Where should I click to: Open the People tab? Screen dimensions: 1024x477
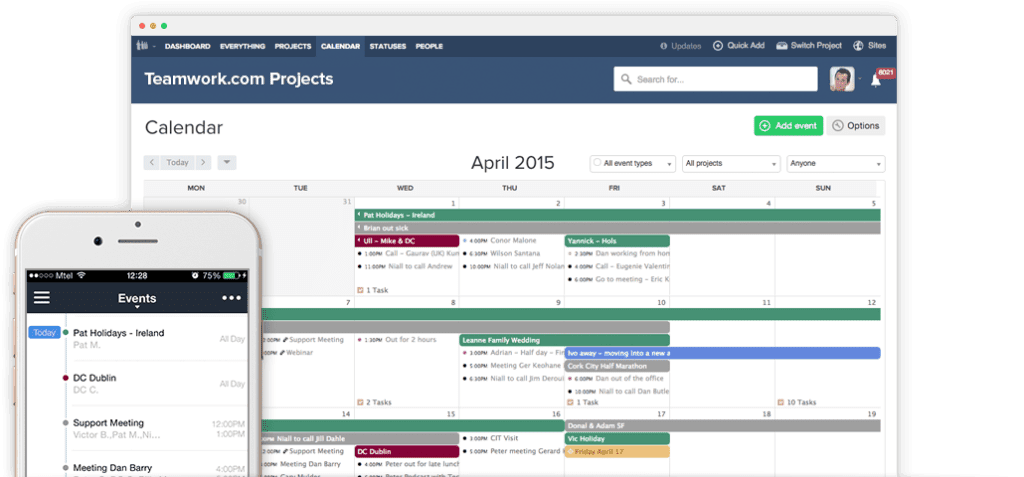[x=429, y=46]
